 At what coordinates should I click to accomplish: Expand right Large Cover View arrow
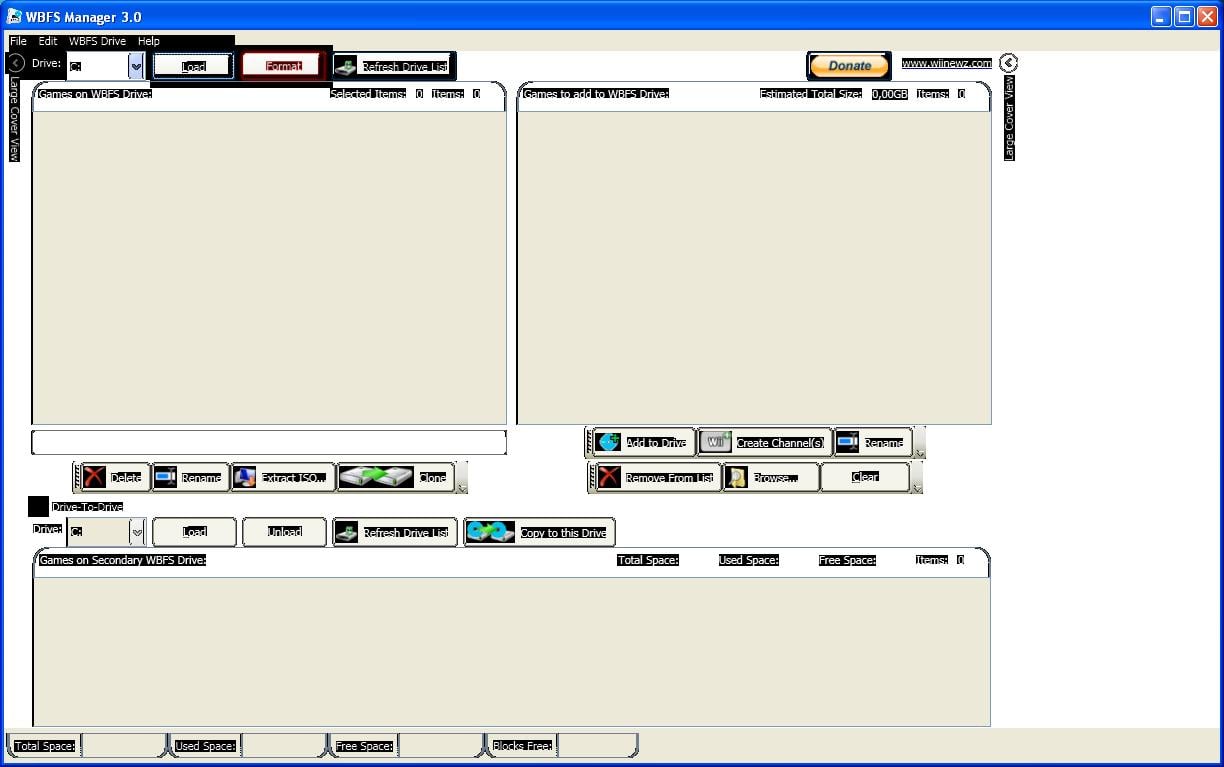pyautogui.click(x=1008, y=63)
